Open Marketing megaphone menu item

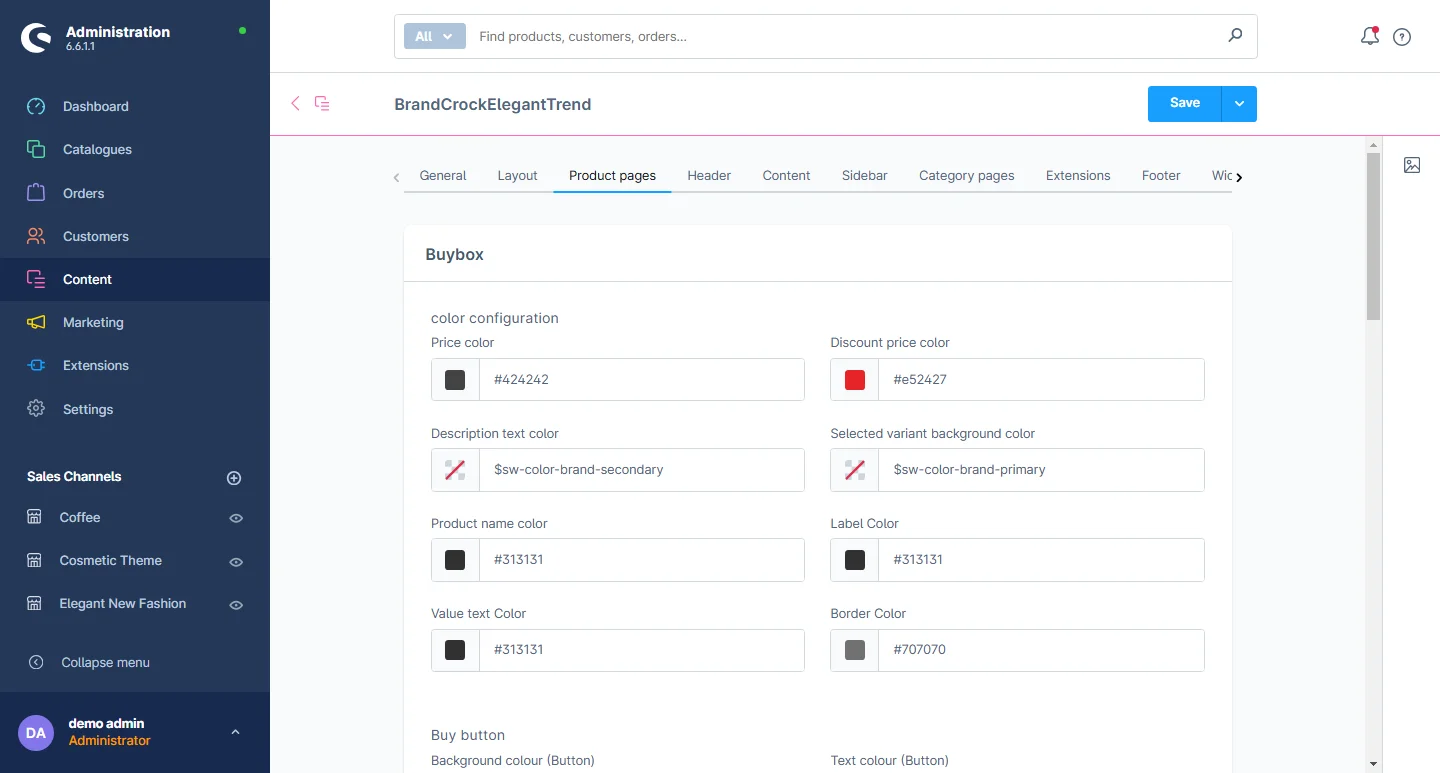[92, 322]
